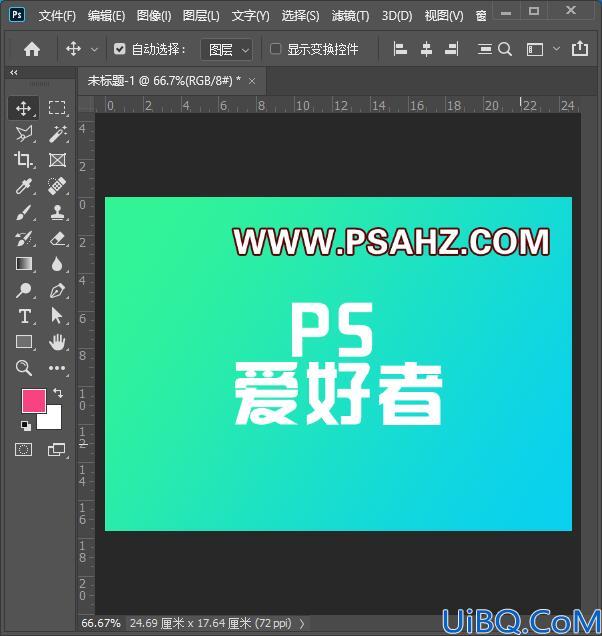Select the Hand tool
Image resolution: width=602 pixels, height=636 pixels.
coord(57,342)
